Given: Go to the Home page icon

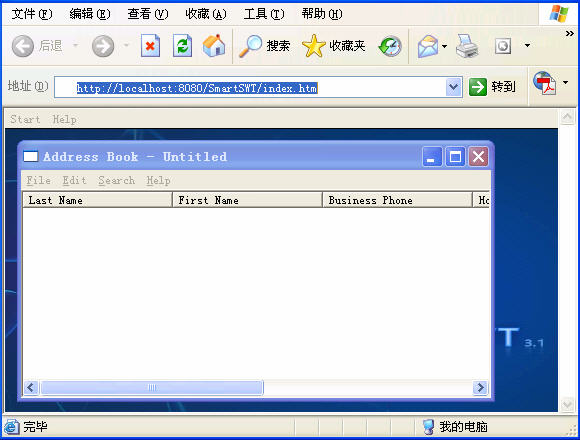Looking at the screenshot, I should pos(214,46).
